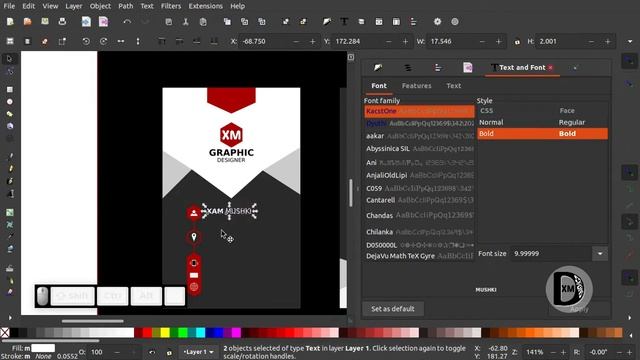Select the Font tab
Screen dimensions: 640x360
pos(379,86)
